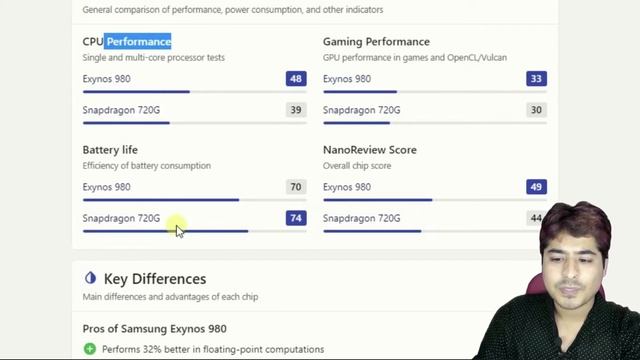Click the green plus icon beside floating-point pro
640x360 pixels.
(90, 349)
